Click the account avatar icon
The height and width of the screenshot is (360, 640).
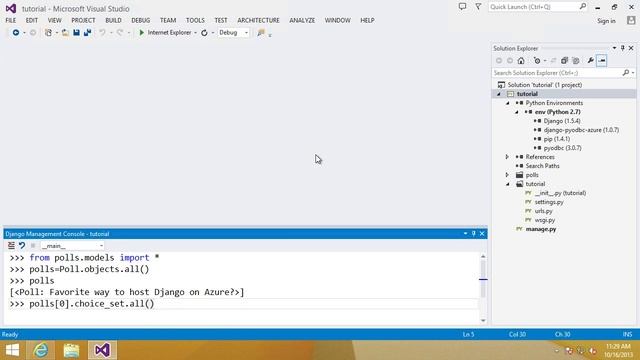pos(631,20)
